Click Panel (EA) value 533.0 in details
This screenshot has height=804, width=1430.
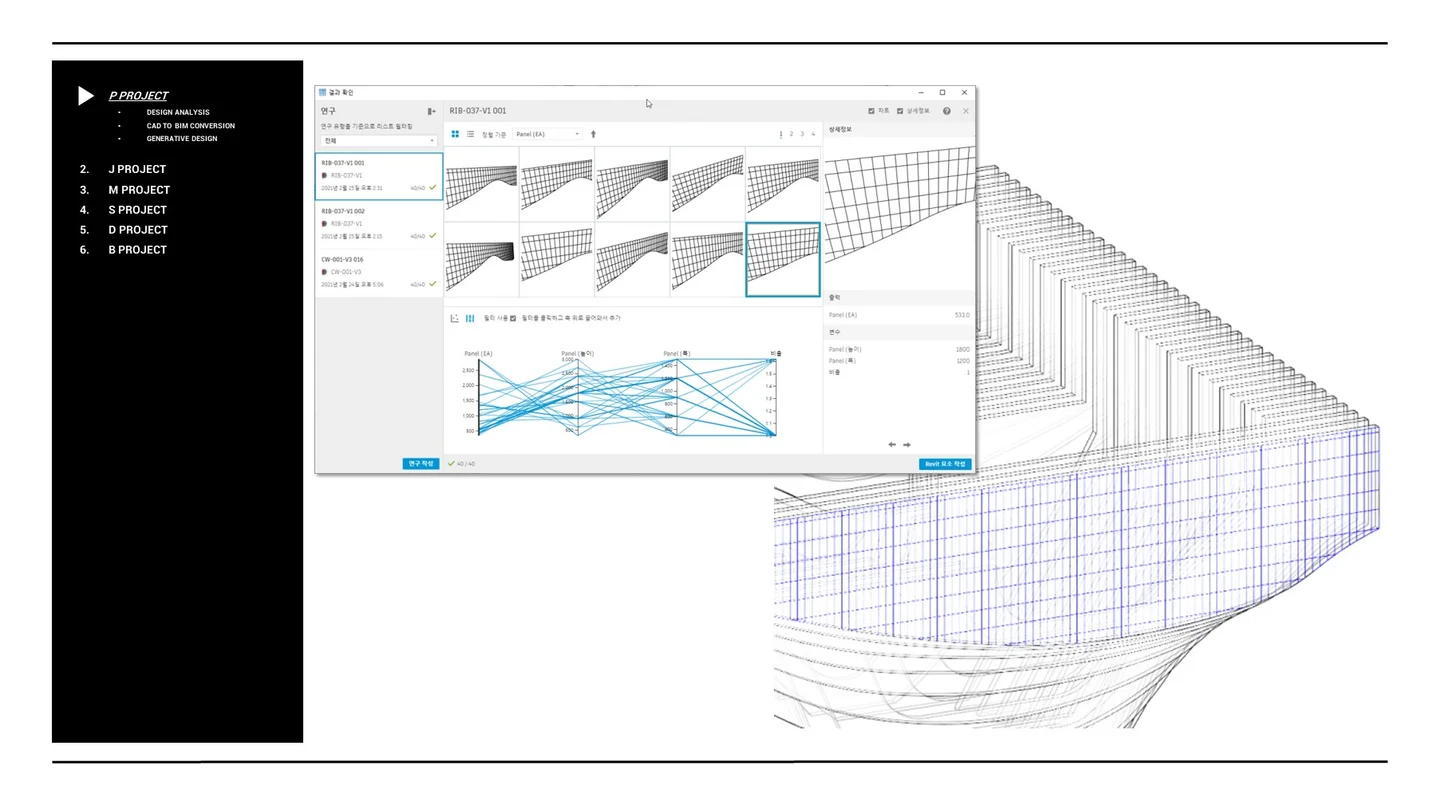coord(962,315)
